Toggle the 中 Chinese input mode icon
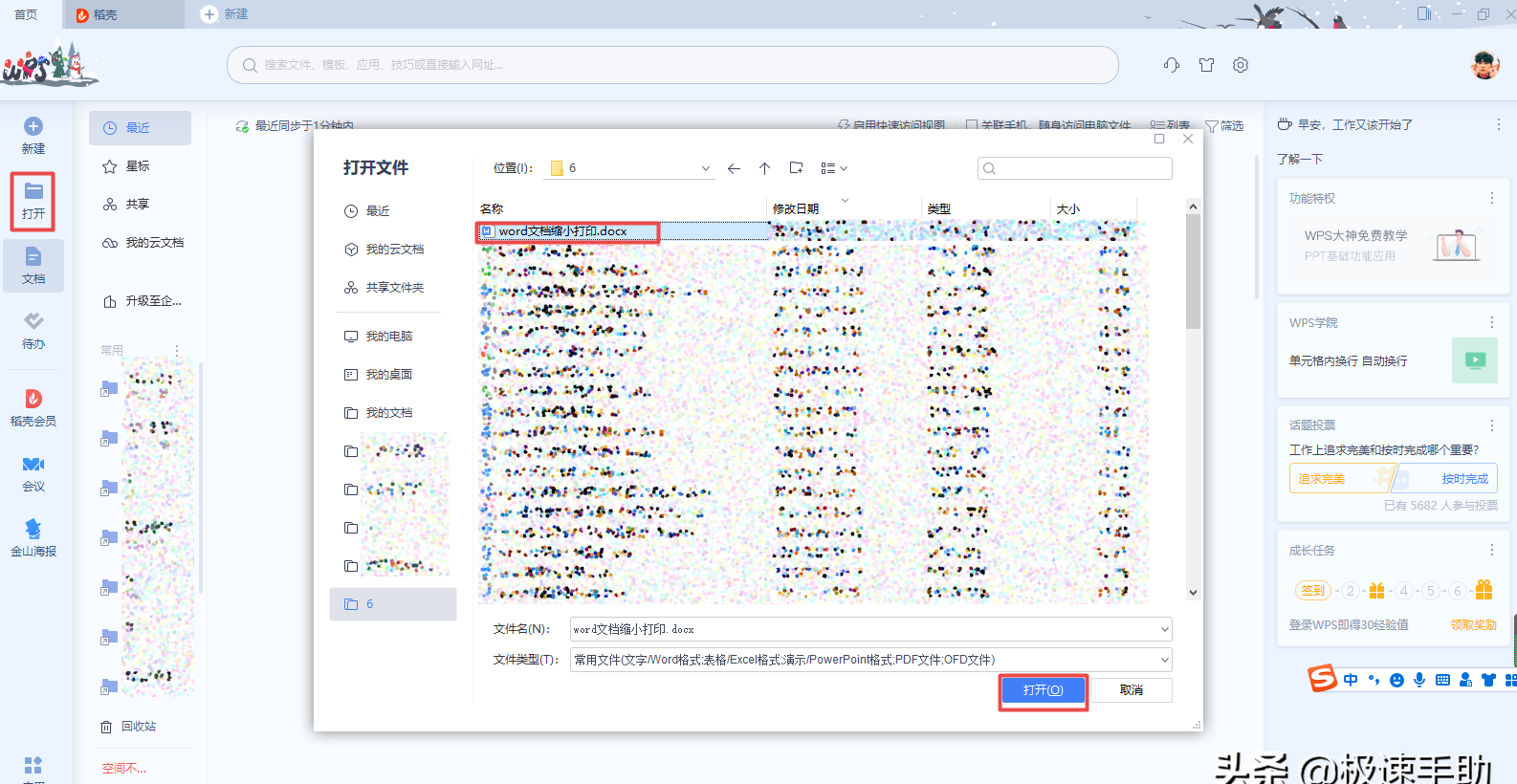This screenshot has height=784, width=1517. 1351,680
